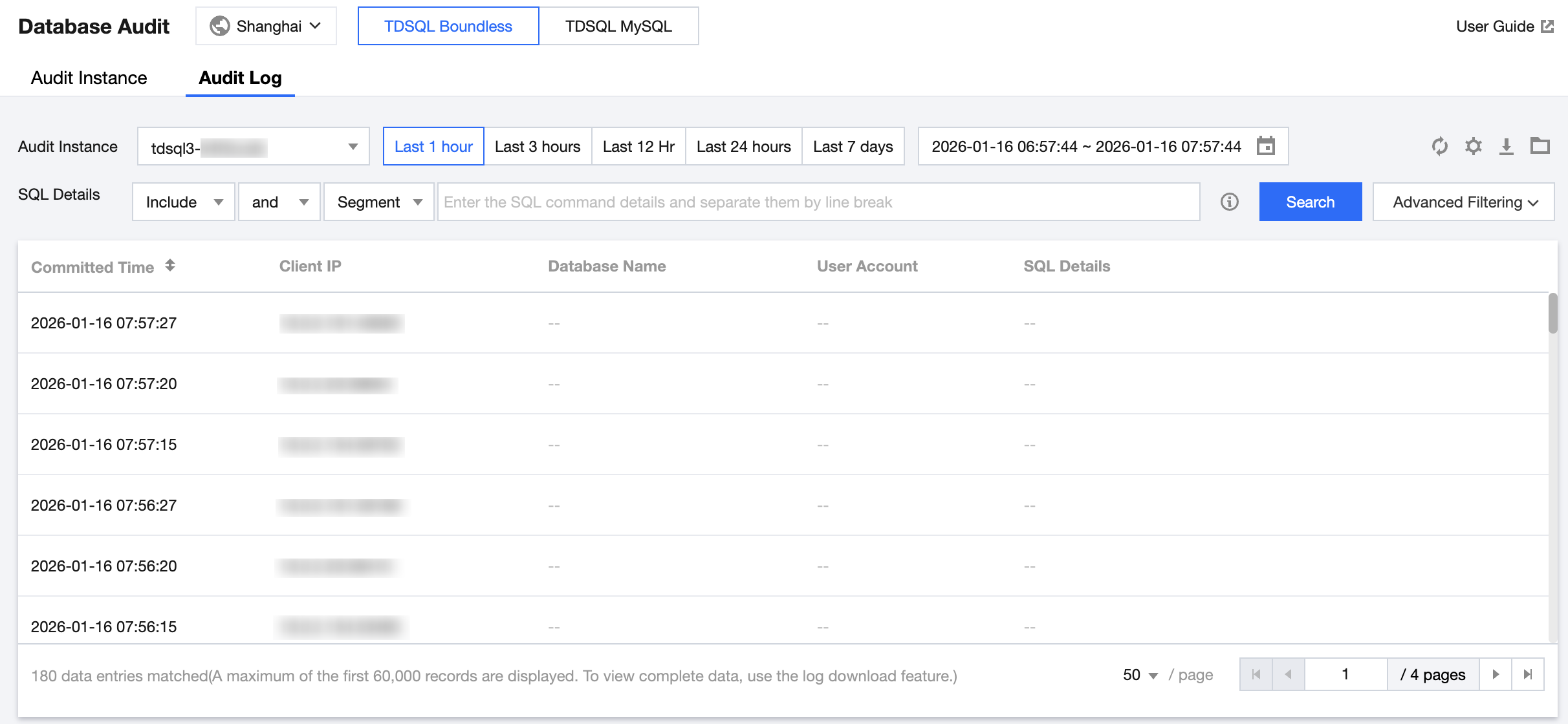Click the refresh icon in toolbar
1568x724 pixels.
[x=1439, y=146]
